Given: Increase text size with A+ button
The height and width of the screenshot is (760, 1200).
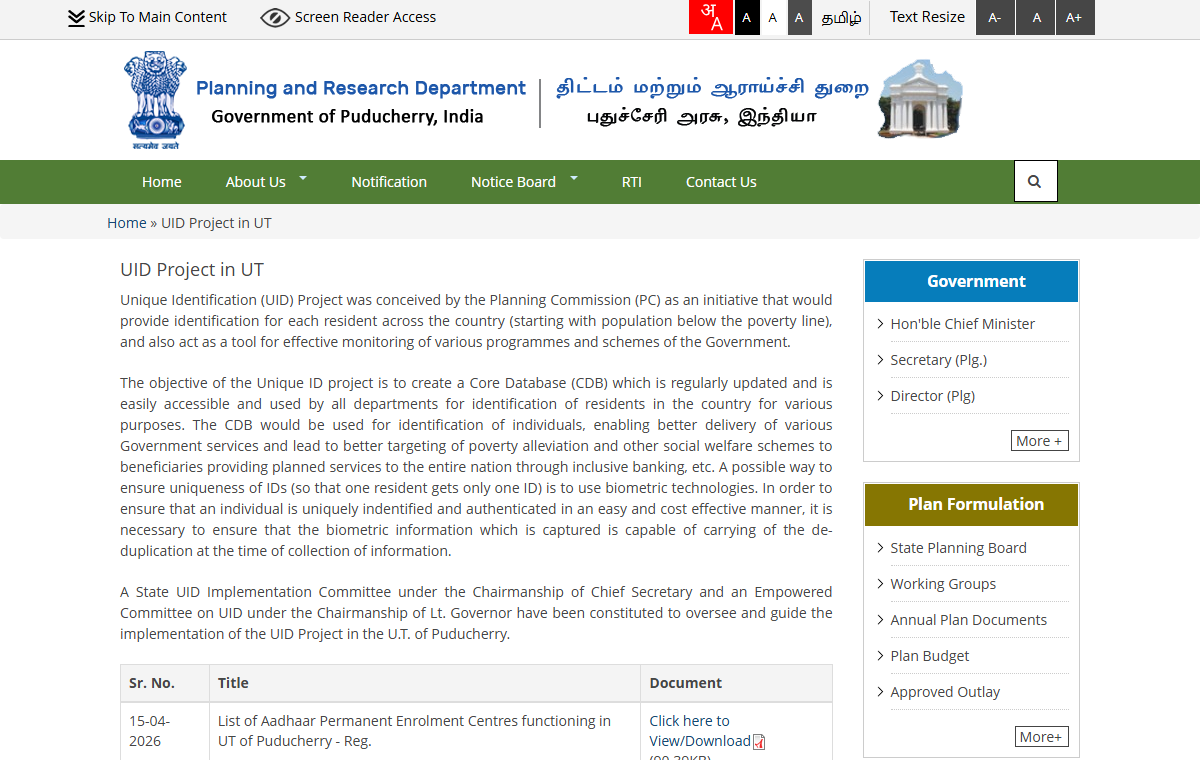Looking at the screenshot, I should [x=1074, y=17].
